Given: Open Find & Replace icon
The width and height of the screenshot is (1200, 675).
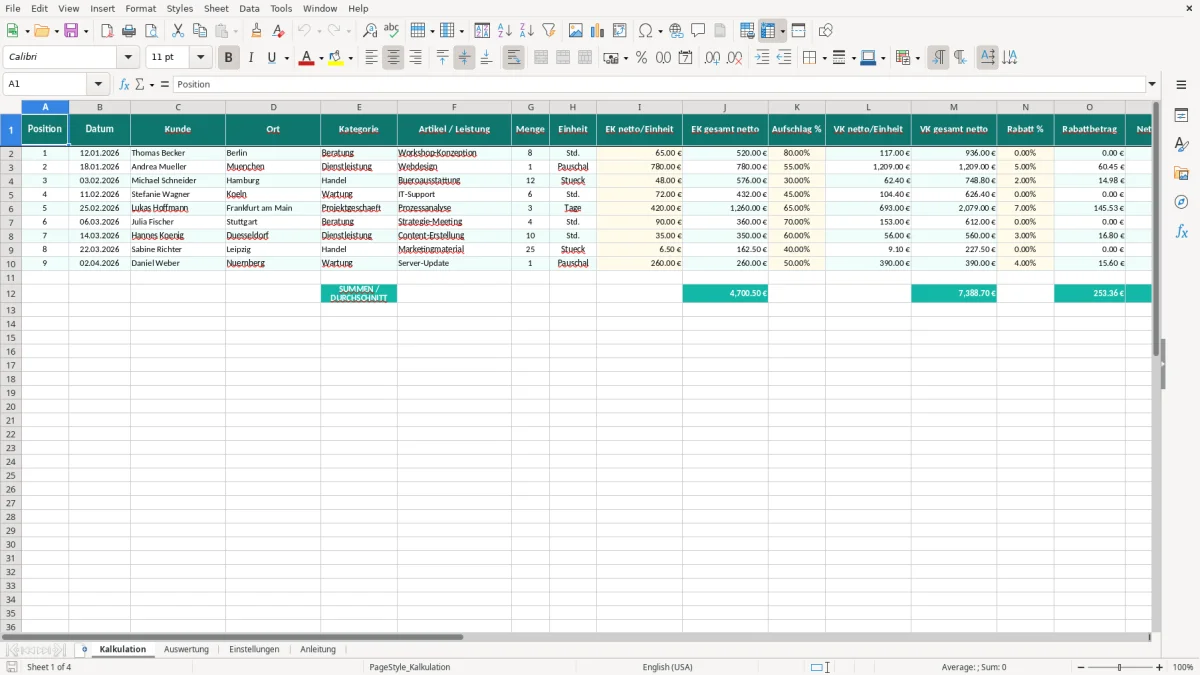Looking at the screenshot, I should pos(370,31).
